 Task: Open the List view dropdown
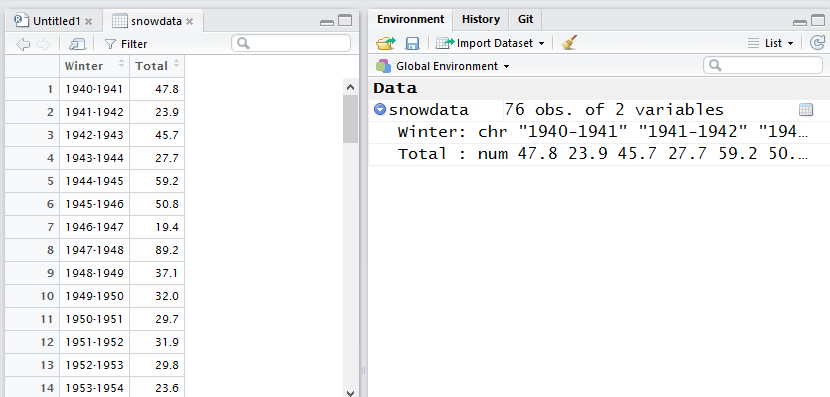pos(770,43)
